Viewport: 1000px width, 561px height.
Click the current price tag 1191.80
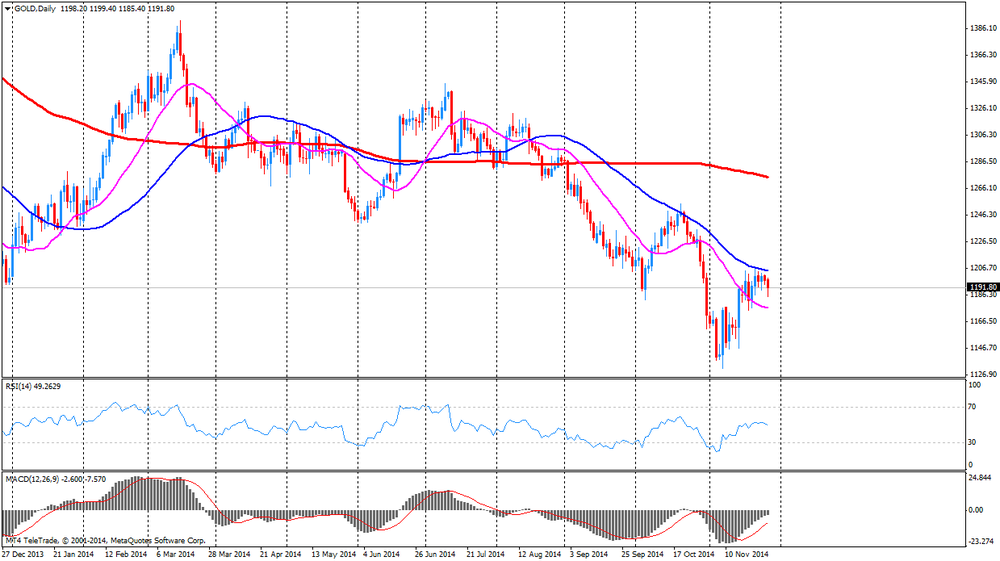point(982,288)
